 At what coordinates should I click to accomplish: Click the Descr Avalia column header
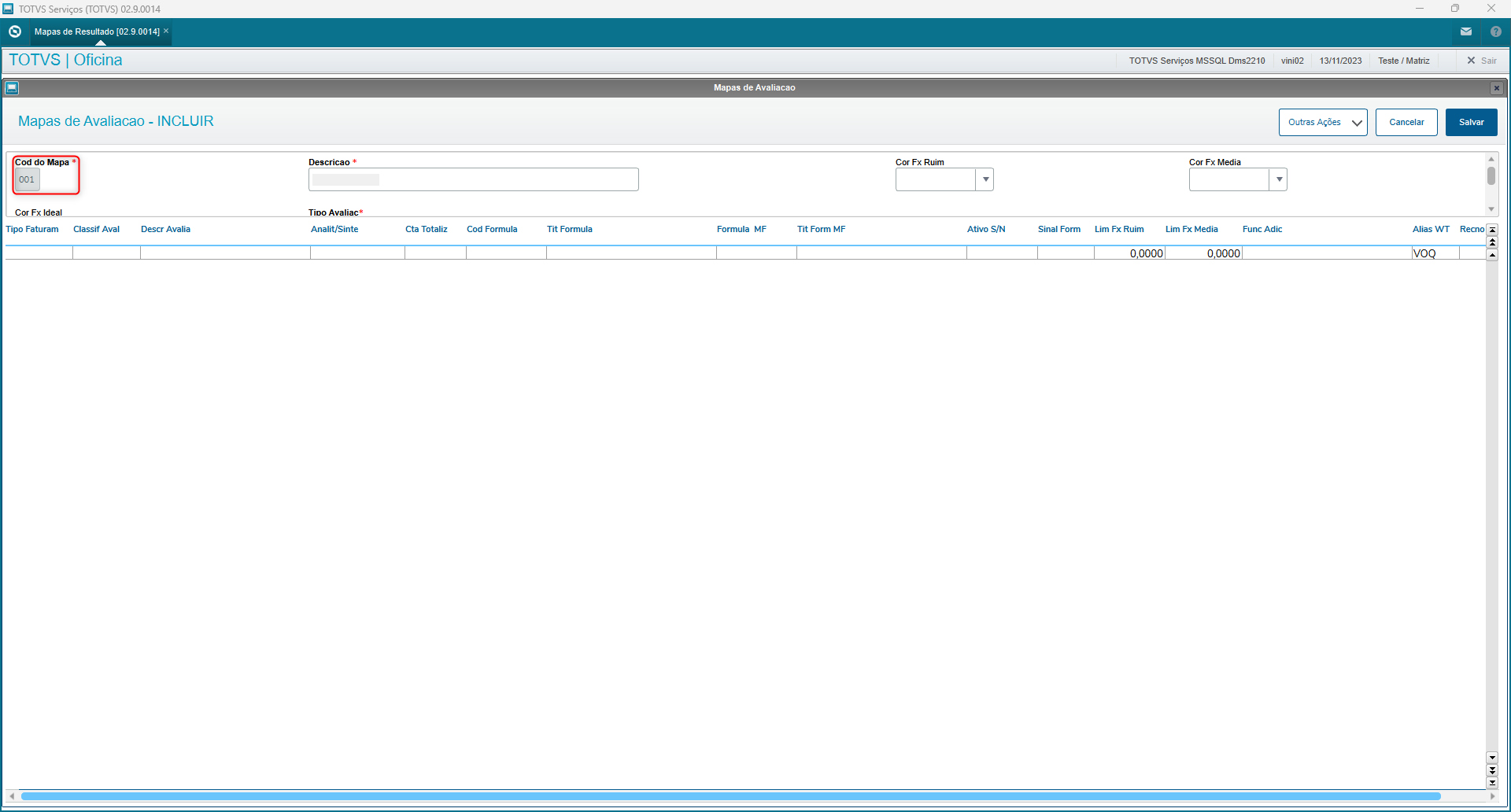[165, 230]
